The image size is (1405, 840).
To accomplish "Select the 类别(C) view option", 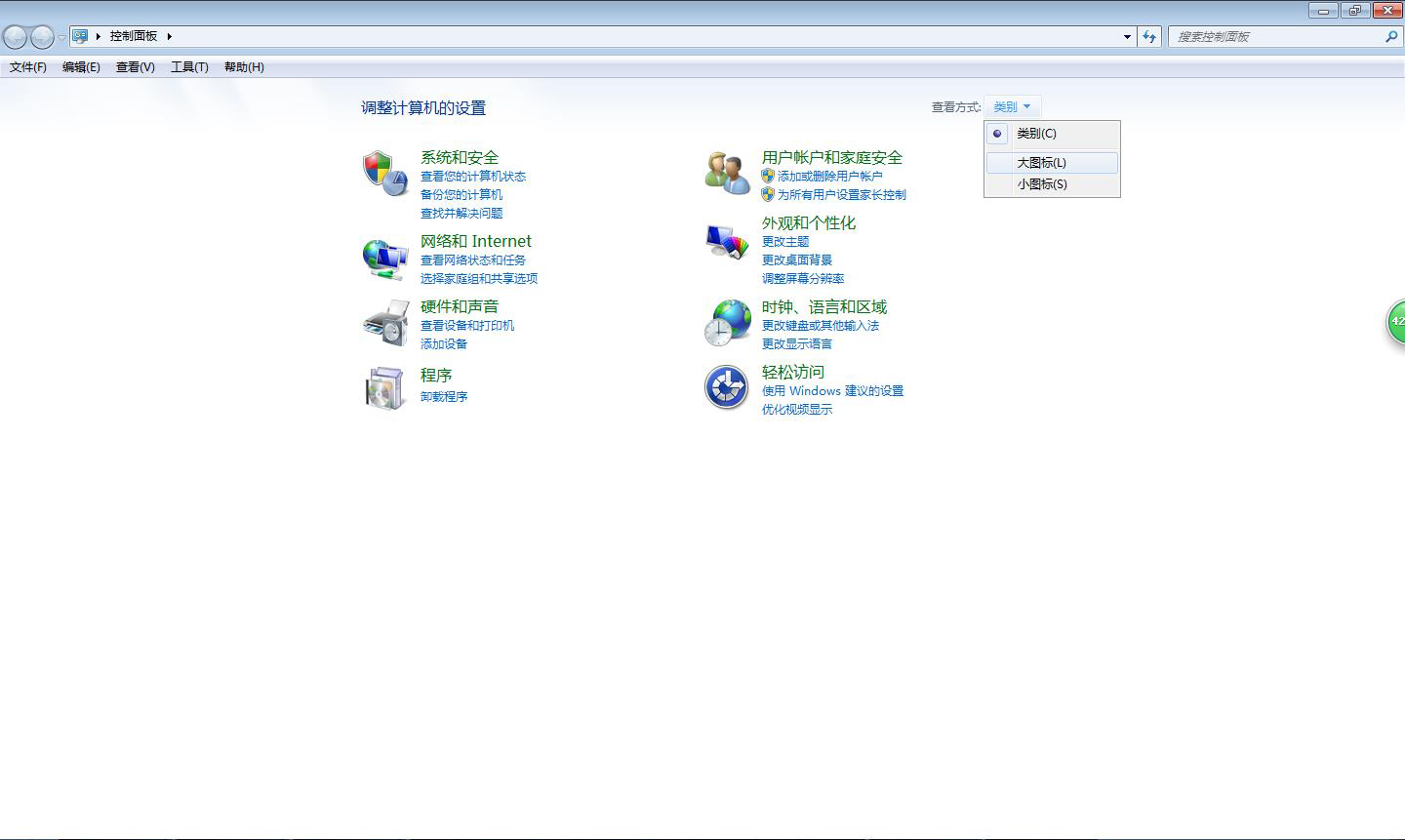I will pyautogui.click(x=1052, y=134).
